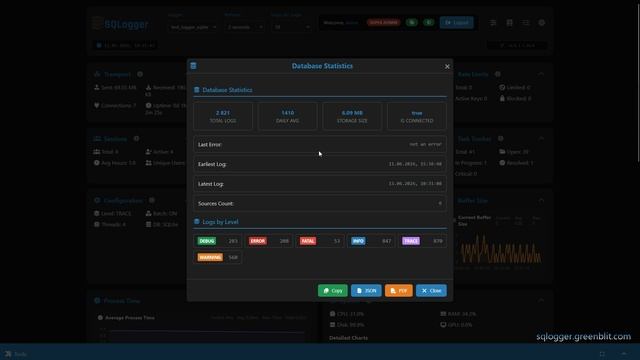Click the database icon in the dialog title bar

(193, 66)
